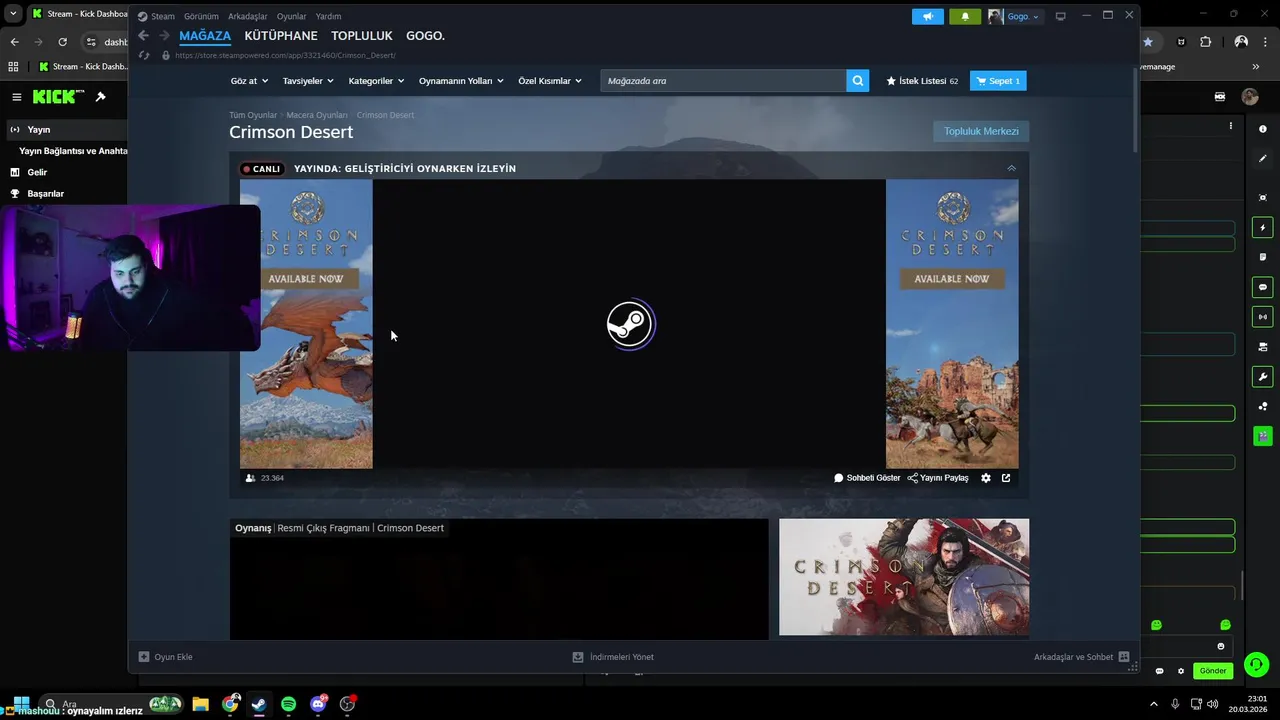Click the Macera Oyunları breadcrumb
The width and height of the screenshot is (1280, 720).
[317, 115]
